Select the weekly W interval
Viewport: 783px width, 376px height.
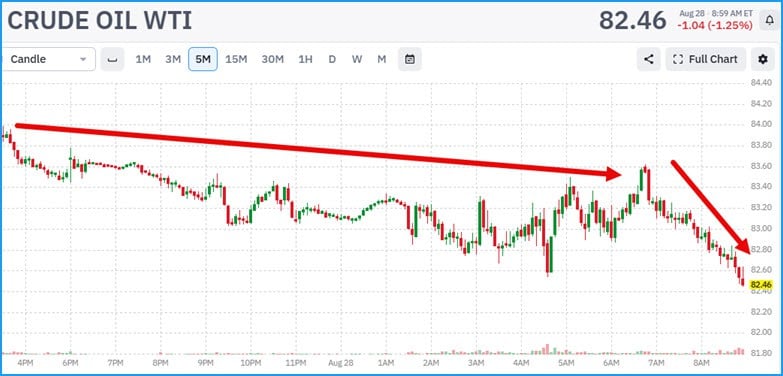click(357, 59)
